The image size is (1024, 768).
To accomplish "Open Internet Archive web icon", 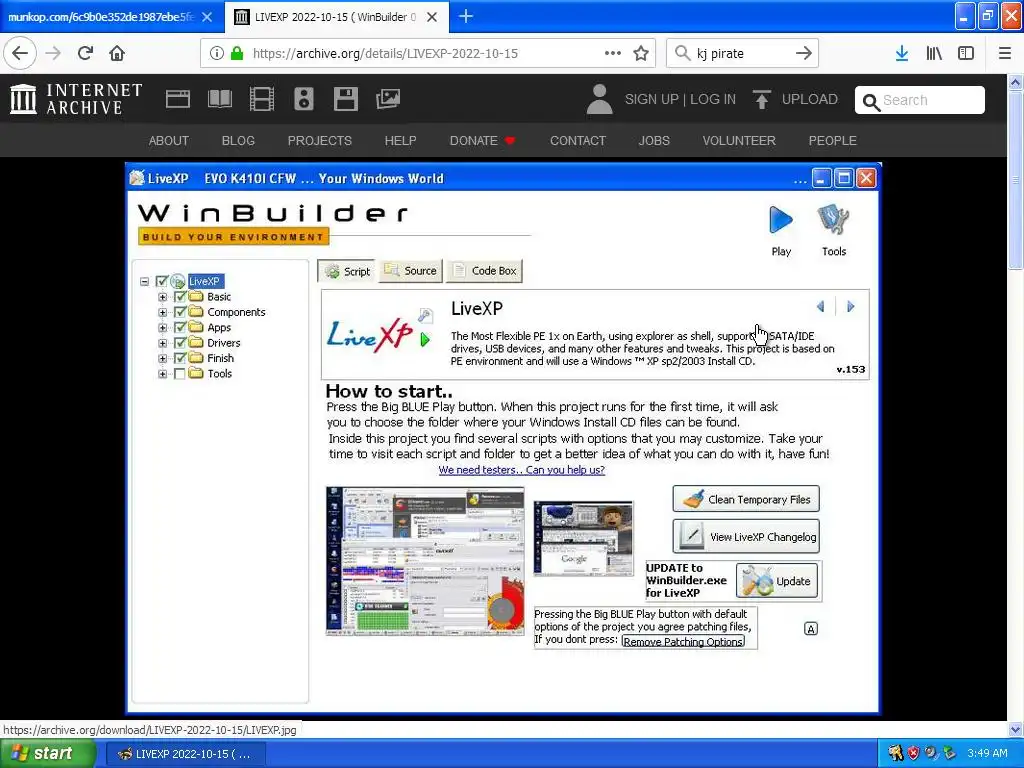I will tap(178, 99).
